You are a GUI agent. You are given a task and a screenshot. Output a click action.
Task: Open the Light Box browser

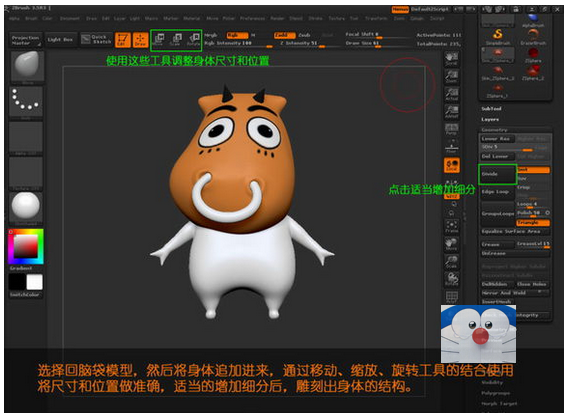pos(60,39)
